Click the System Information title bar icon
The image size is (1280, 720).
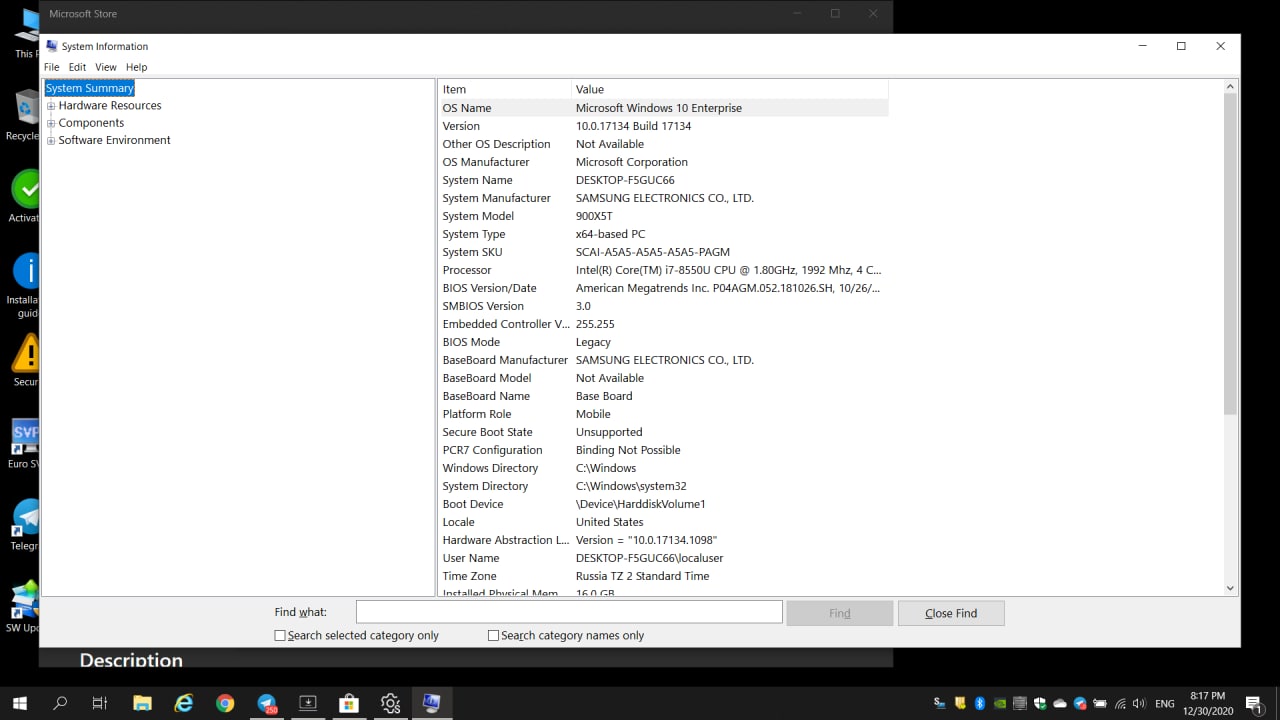(x=52, y=46)
